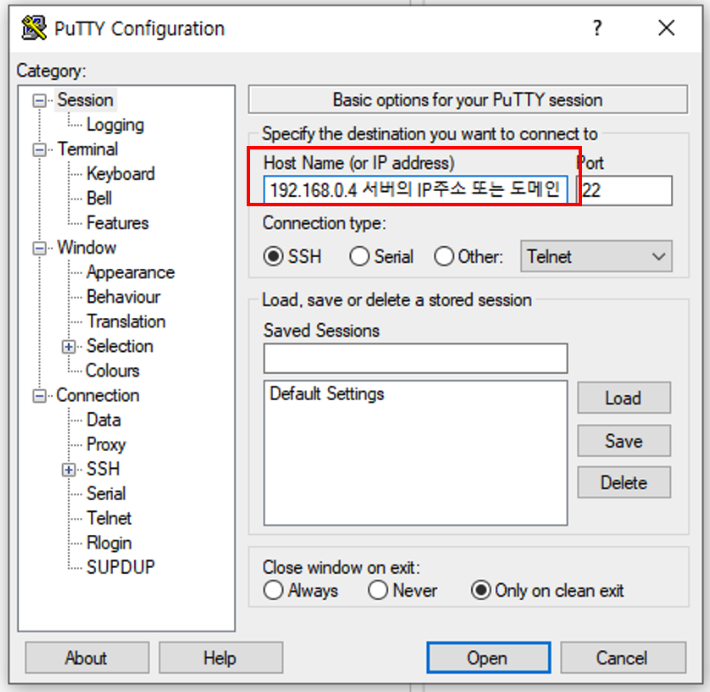Click the Help button
This screenshot has height=692, width=710.
[x=221, y=658]
